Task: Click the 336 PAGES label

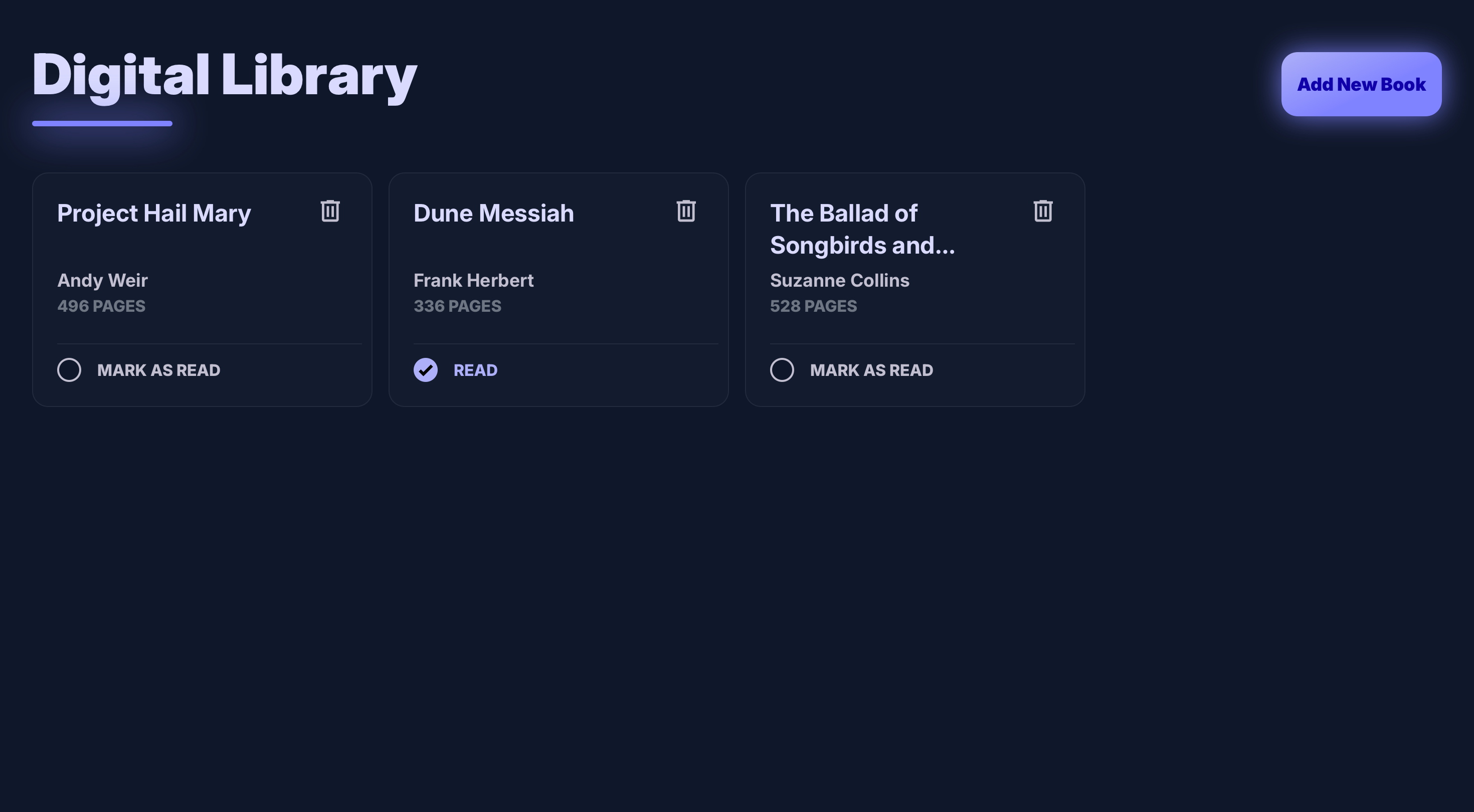Action: (x=457, y=306)
